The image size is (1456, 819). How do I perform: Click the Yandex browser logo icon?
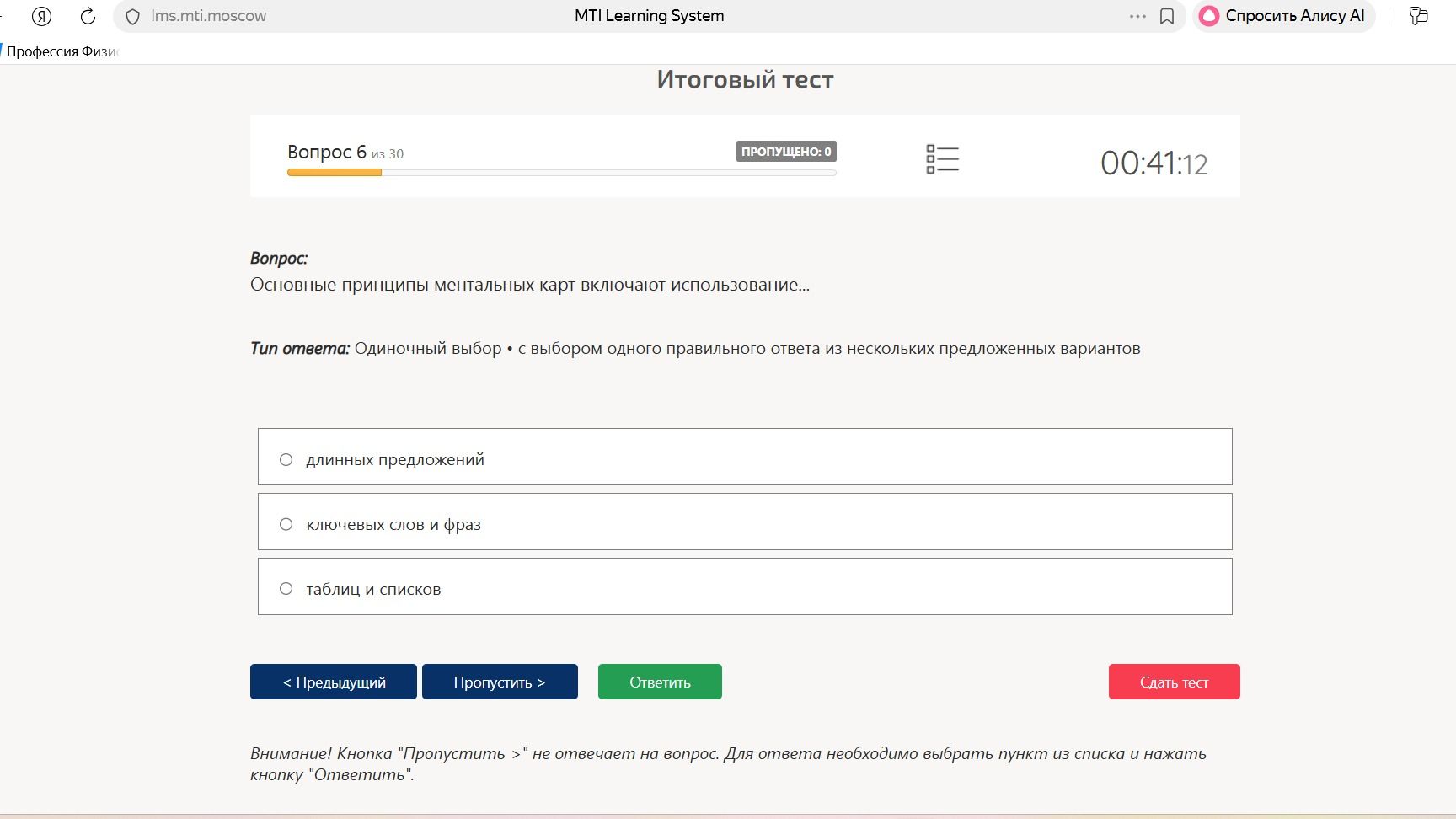tap(41, 16)
